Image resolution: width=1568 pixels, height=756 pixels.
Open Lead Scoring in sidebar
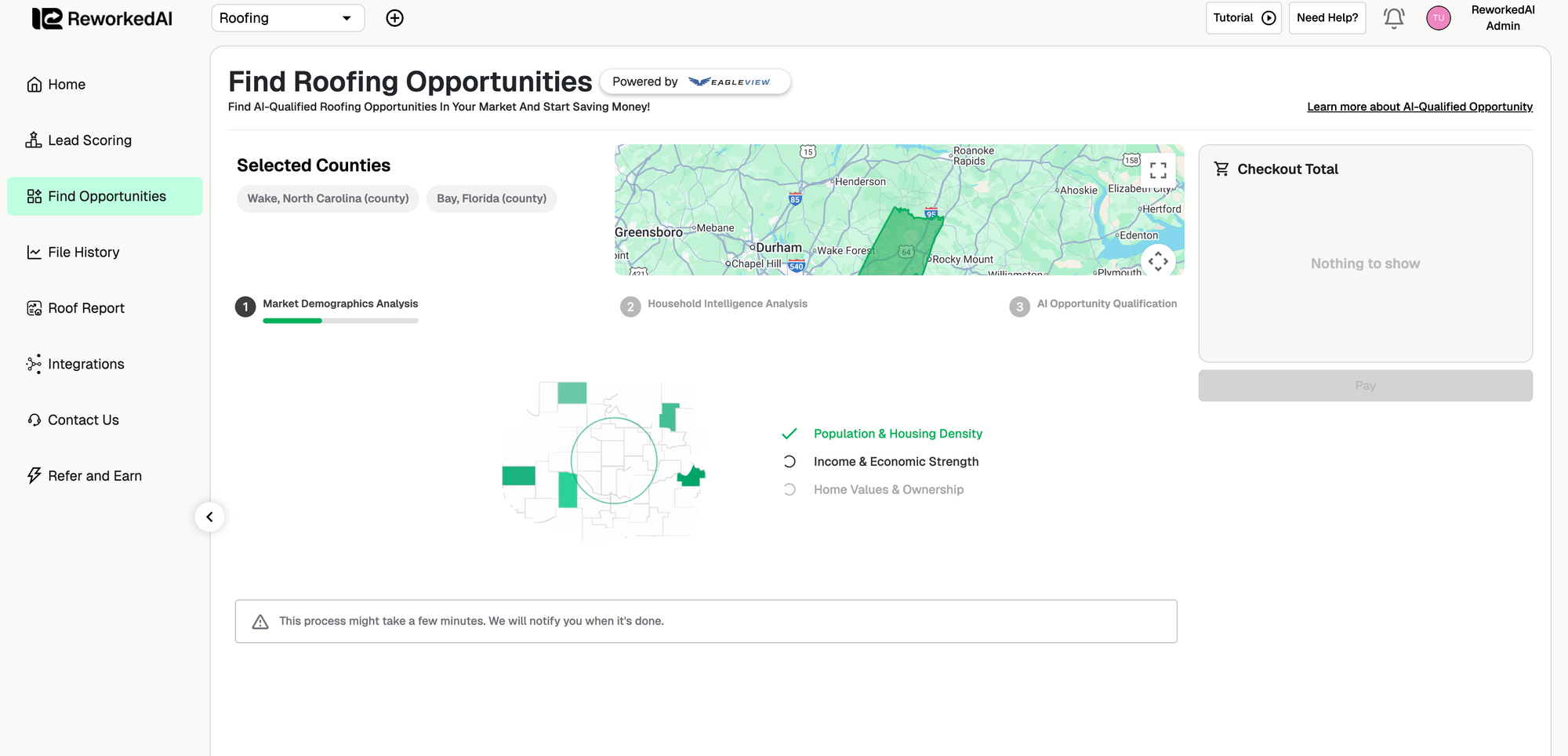pyautogui.click(x=89, y=140)
